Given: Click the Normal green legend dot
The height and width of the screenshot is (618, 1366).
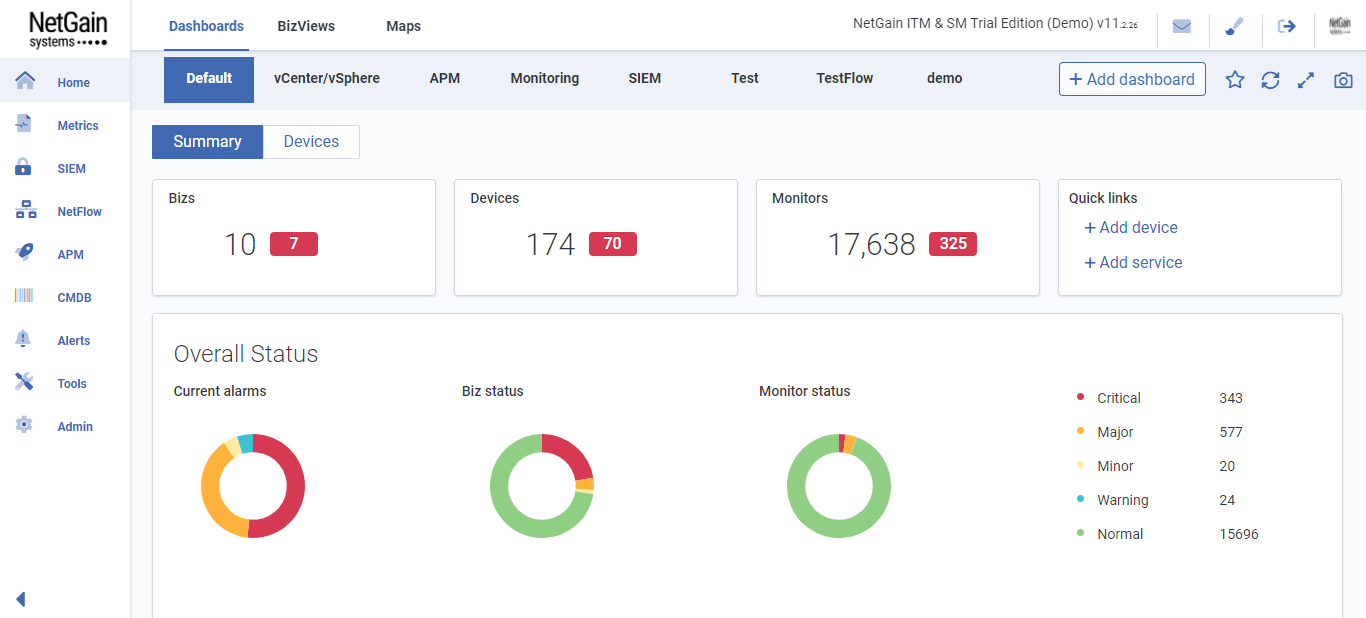Looking at the screenshot, I should (1080, 533).
